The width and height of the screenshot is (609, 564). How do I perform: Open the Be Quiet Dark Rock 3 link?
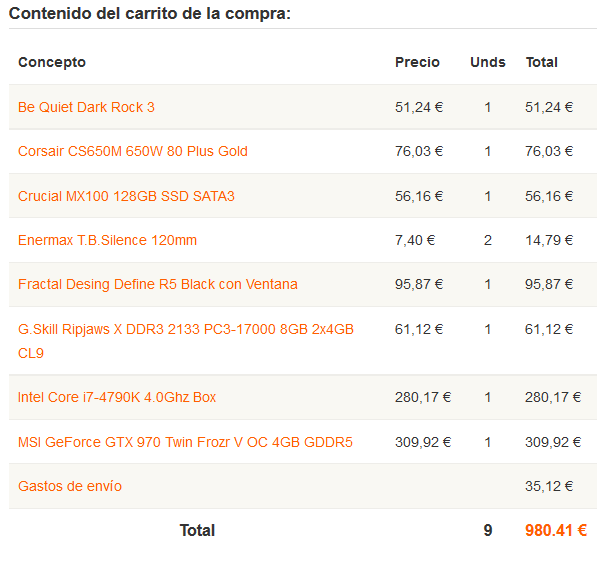(x=86, y=107)
